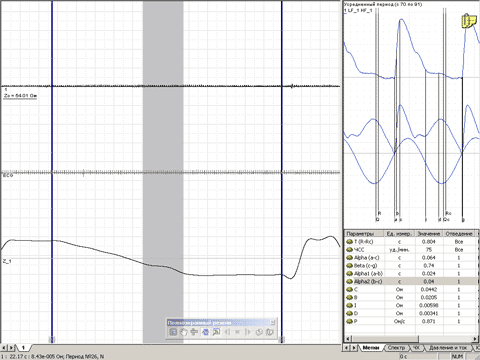
Task: Click the icon beside Beta (c-g) parameter
Action: point(349,266)
